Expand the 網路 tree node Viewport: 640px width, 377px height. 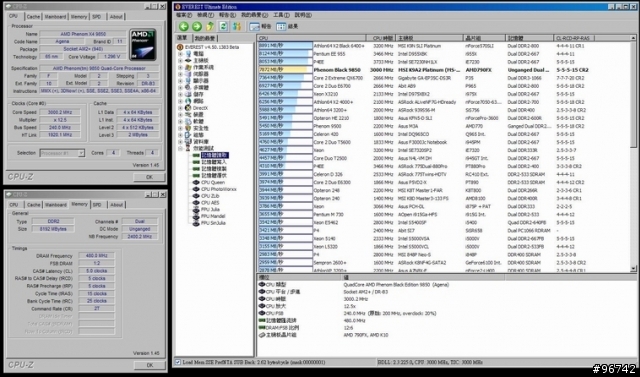click(180, 101)
